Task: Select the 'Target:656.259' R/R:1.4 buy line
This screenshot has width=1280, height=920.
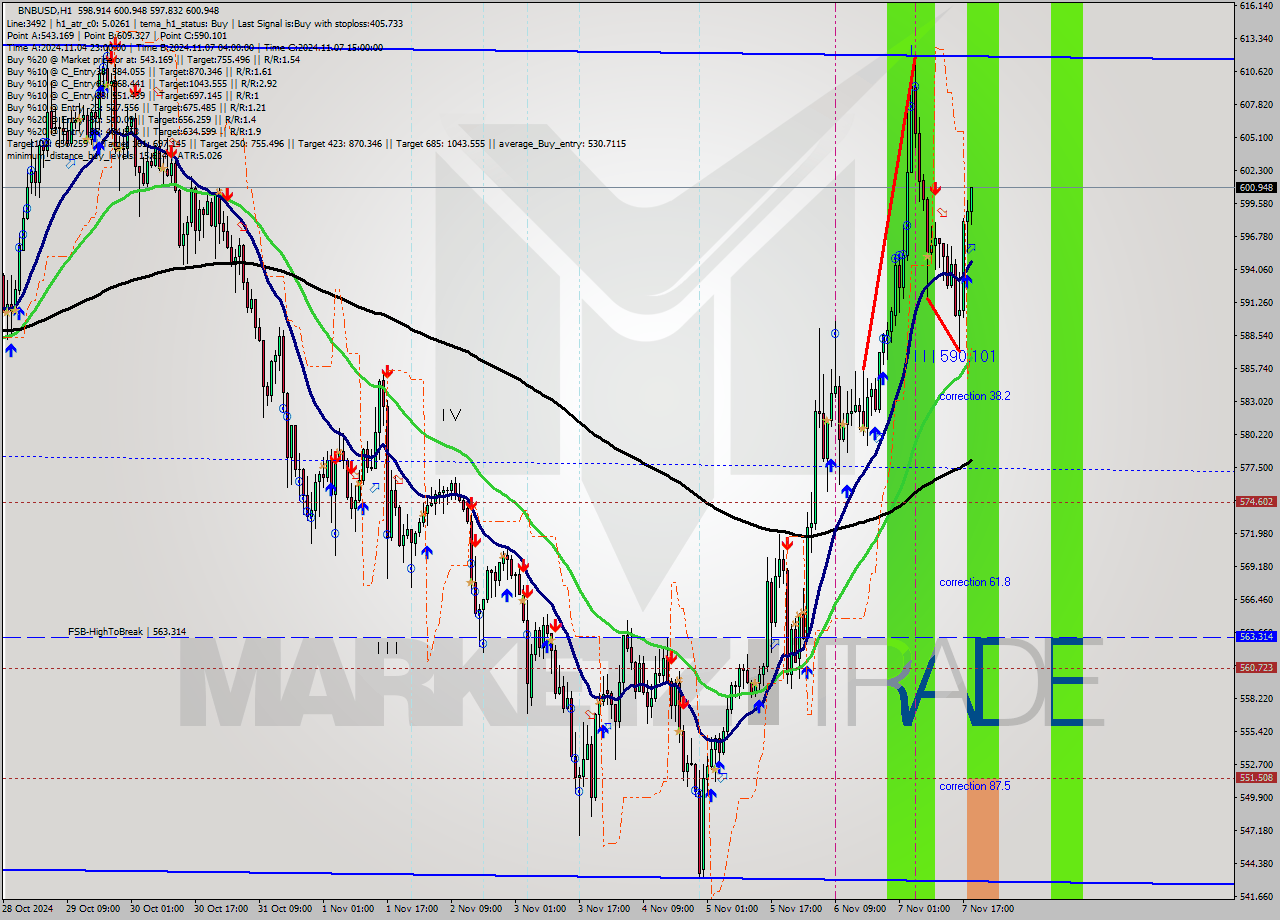Action: tap(131, 119)
